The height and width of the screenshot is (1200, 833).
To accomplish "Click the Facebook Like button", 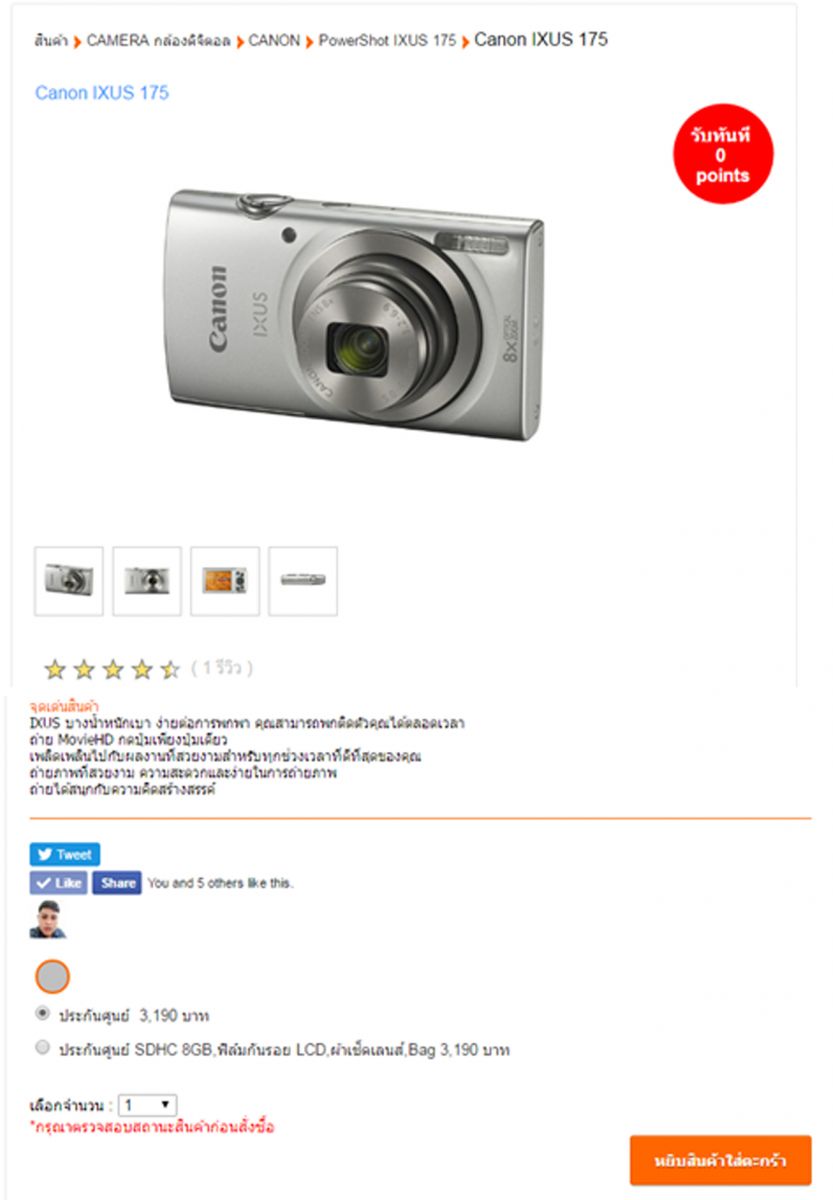I will point(58,883).
